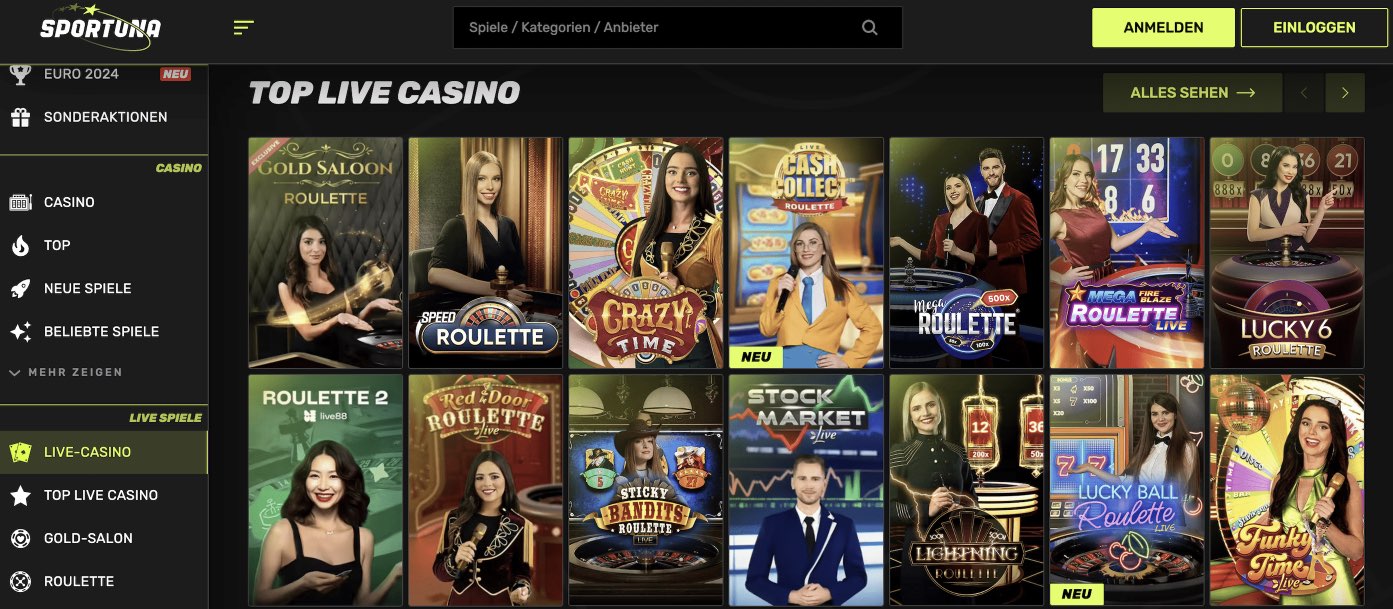Focus the Spiele / Kategorien / Anbieter search field

[677, 28]
